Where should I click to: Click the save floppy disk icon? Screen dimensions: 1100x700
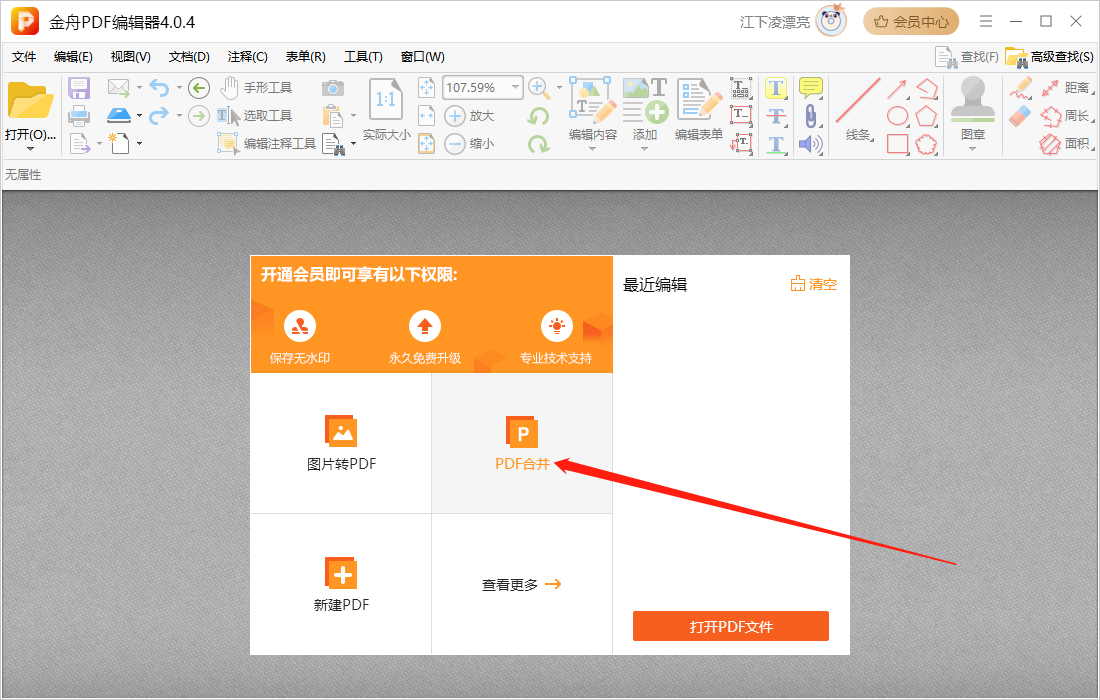[x=79, y=88]
